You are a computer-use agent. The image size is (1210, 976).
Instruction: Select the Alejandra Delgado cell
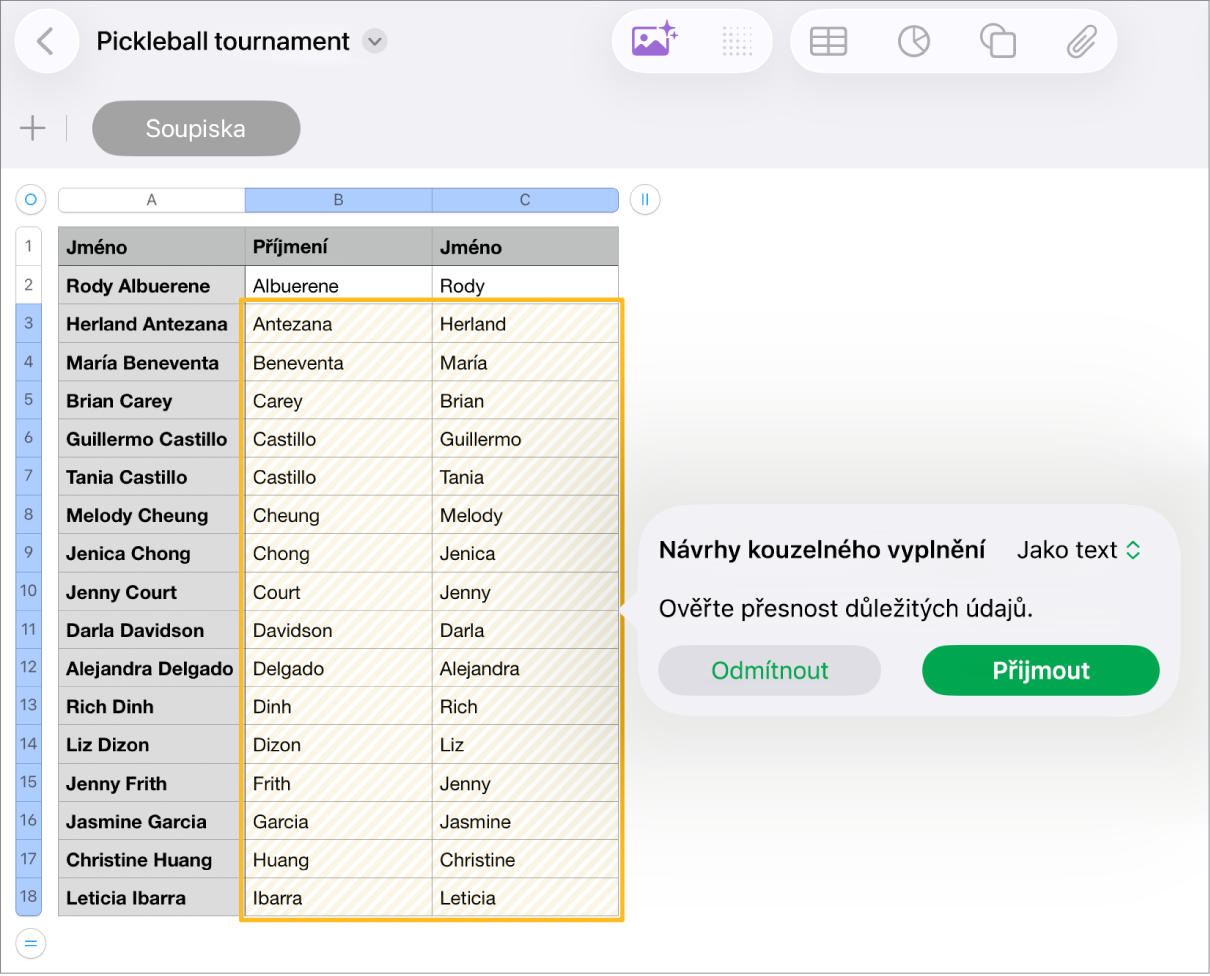click(151, 669)
